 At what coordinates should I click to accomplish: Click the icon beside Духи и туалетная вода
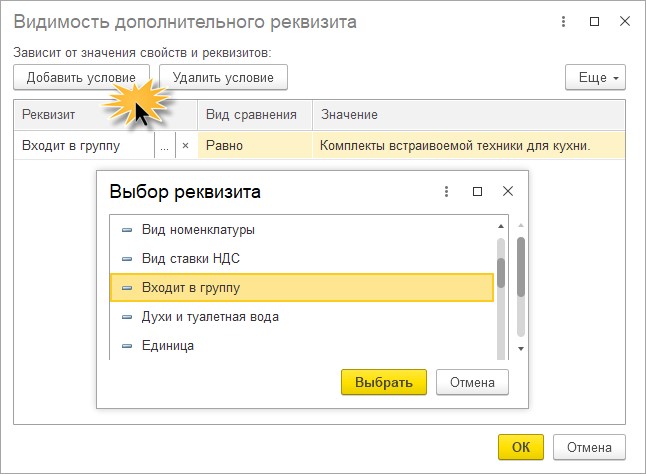(126, 317)
